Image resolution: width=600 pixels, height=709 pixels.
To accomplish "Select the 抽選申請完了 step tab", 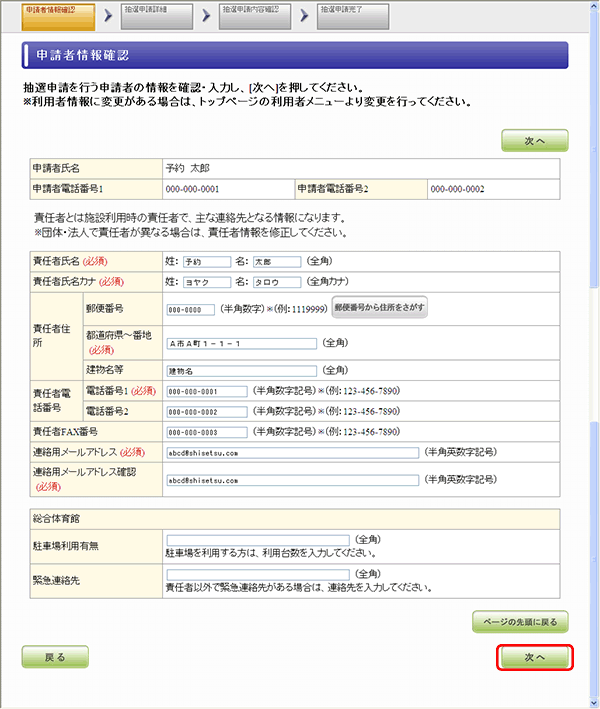I will pyautogui.click(x=353, y=17).
